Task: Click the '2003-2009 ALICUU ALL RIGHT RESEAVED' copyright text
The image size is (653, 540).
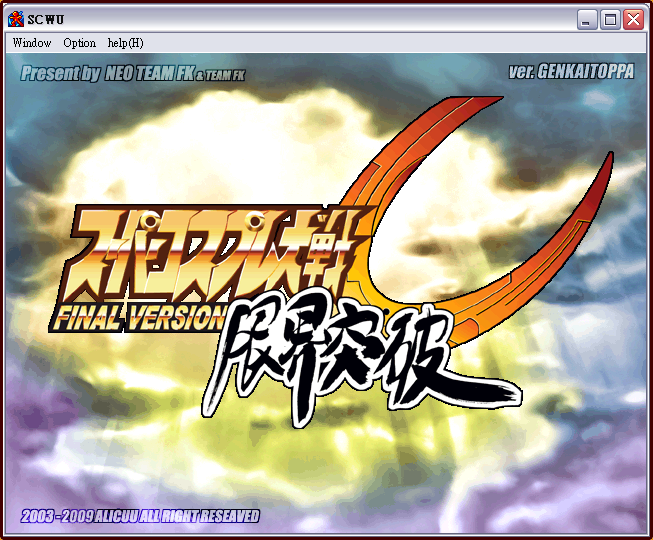Action: point(140,516)
